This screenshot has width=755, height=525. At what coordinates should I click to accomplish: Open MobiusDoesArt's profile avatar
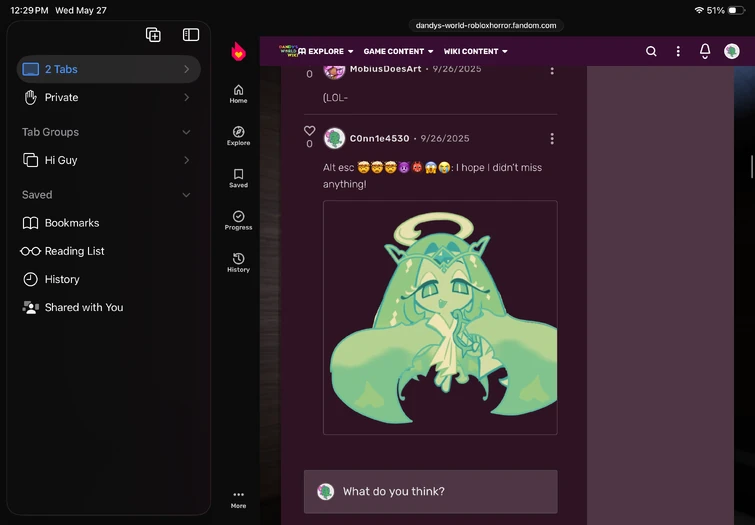(x=334, y=71)
